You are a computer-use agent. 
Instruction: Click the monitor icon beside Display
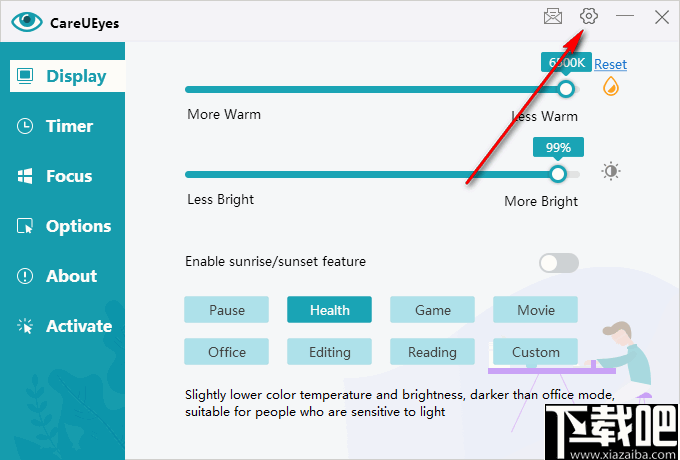click(25, 76)
